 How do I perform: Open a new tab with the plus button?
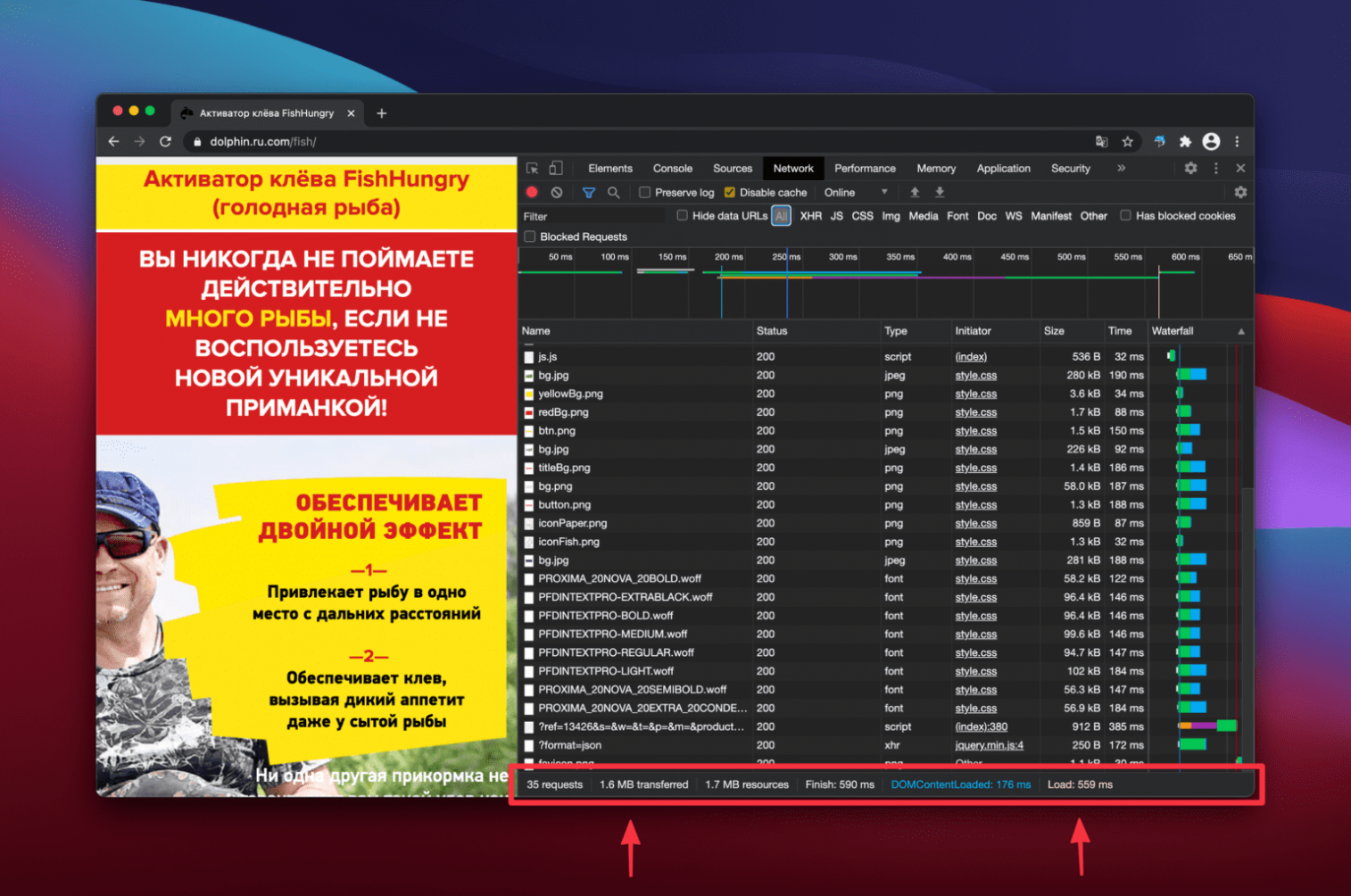pos(382,113)
